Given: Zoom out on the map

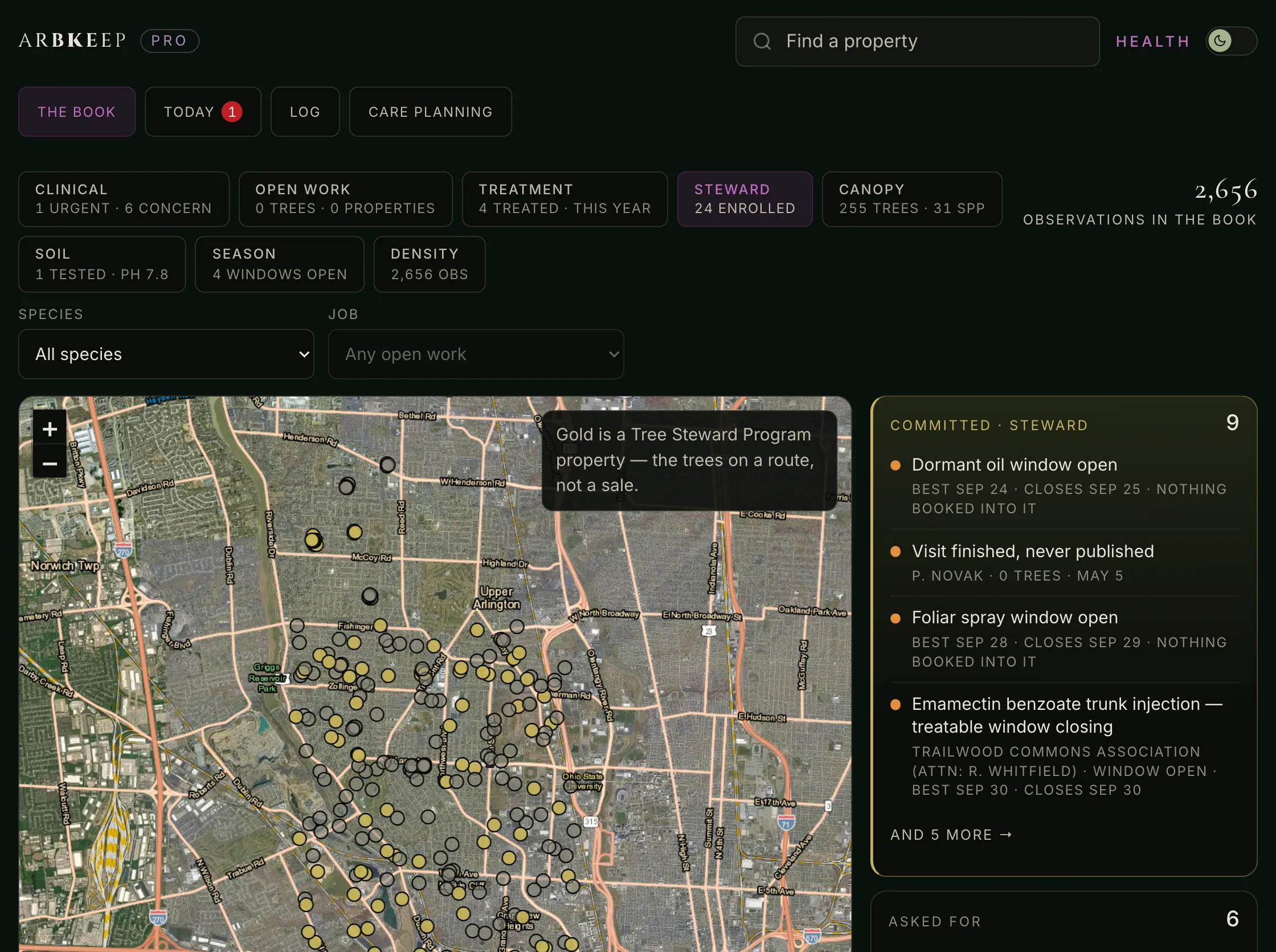Looking at the screenshot, I should click(50, 463).
